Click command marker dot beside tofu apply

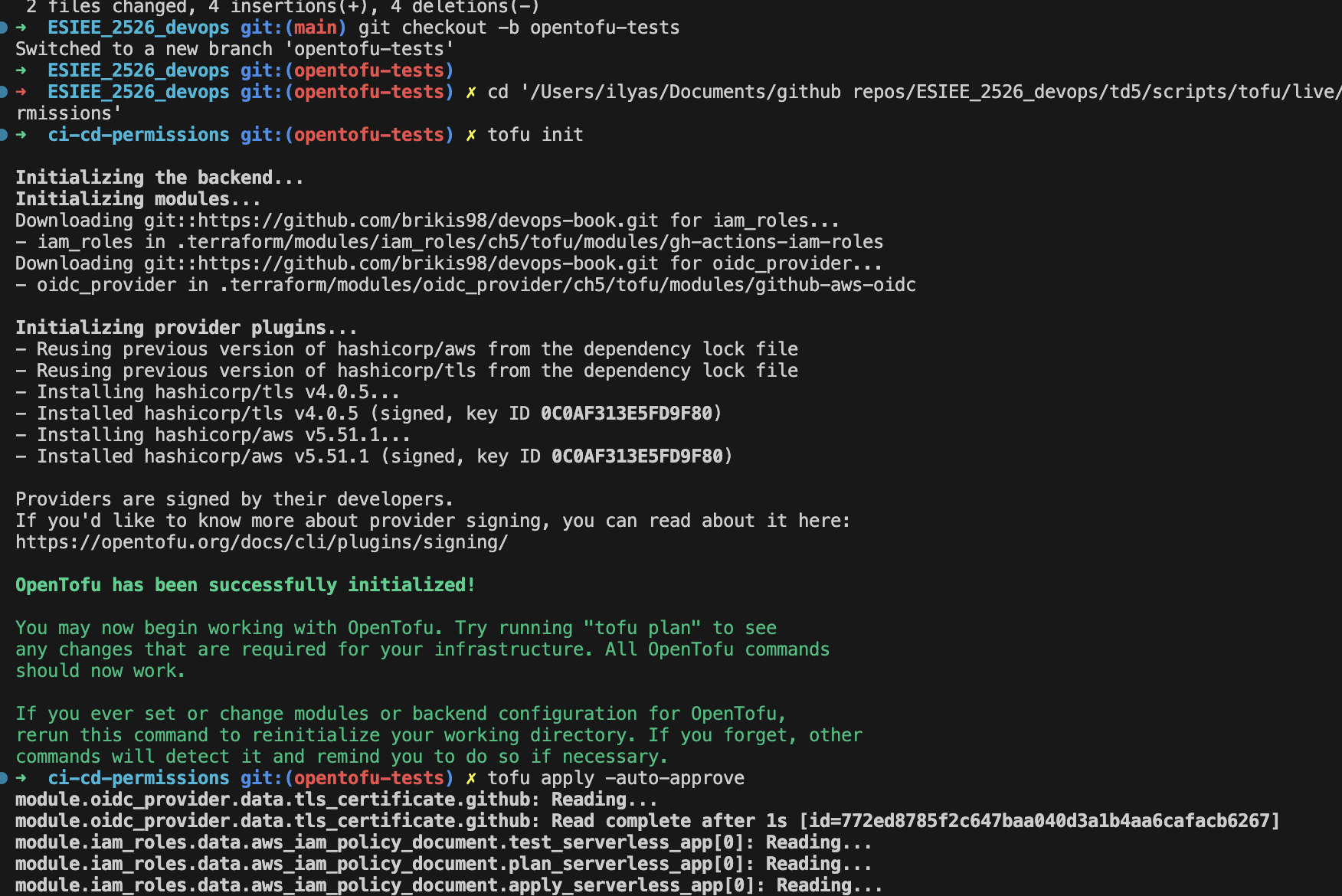4,779
